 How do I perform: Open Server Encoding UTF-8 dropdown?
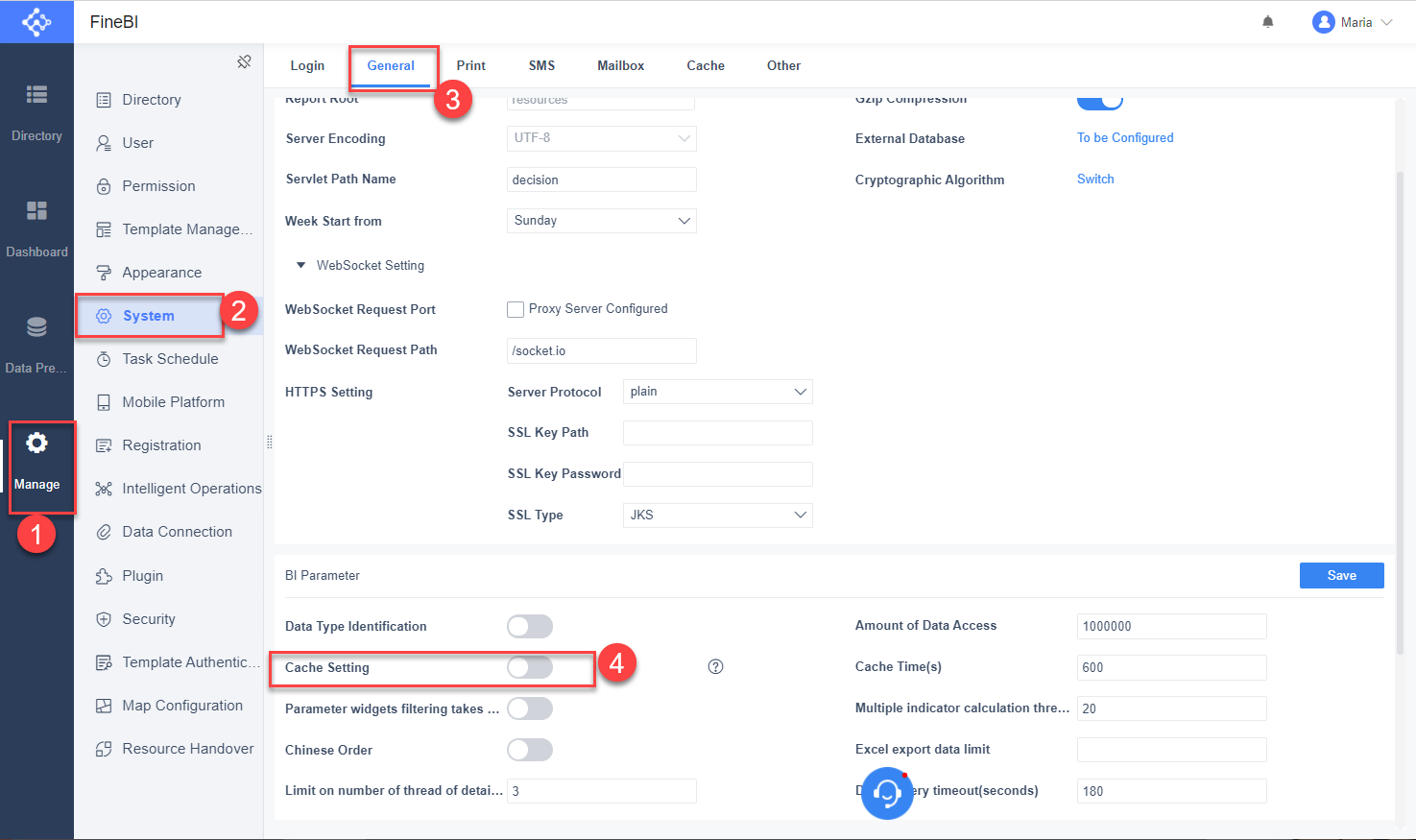click(x=602, y=138)
